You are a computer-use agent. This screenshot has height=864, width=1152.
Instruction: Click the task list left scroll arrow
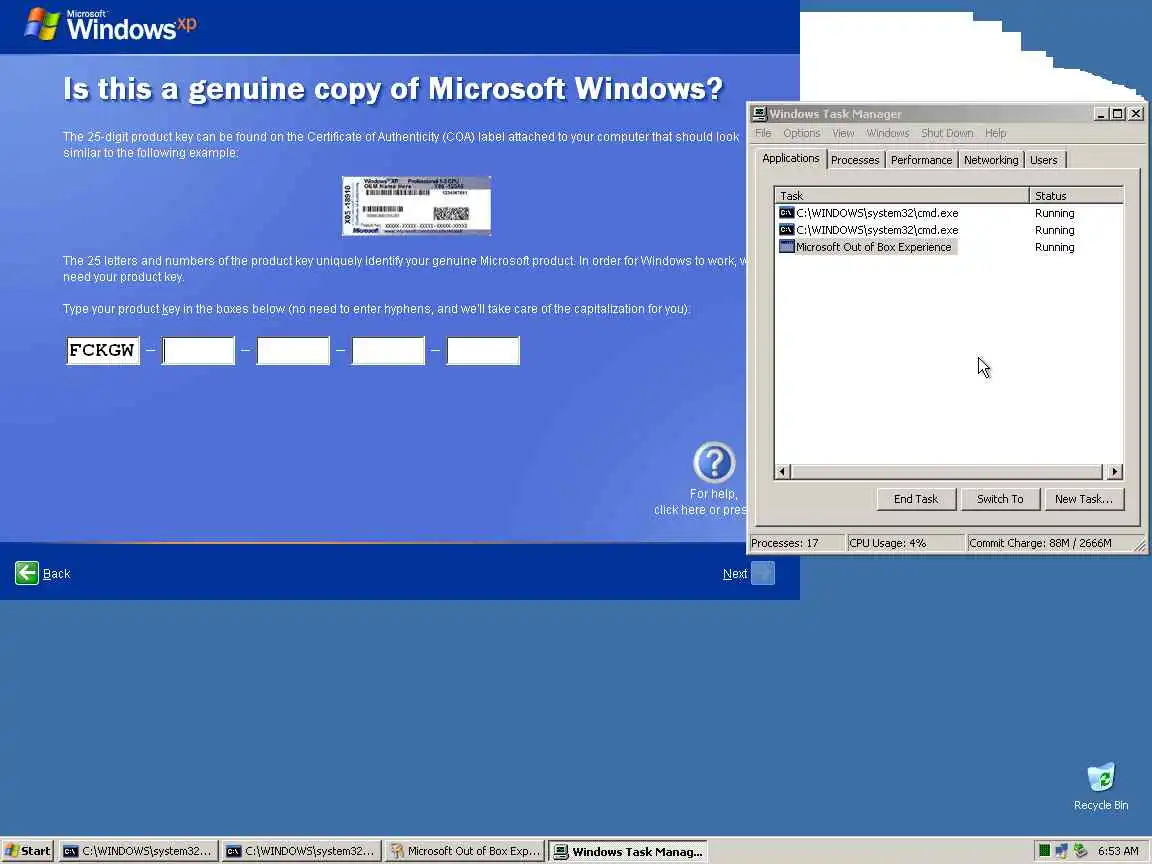pyautogui.click(x=782, y=472)
